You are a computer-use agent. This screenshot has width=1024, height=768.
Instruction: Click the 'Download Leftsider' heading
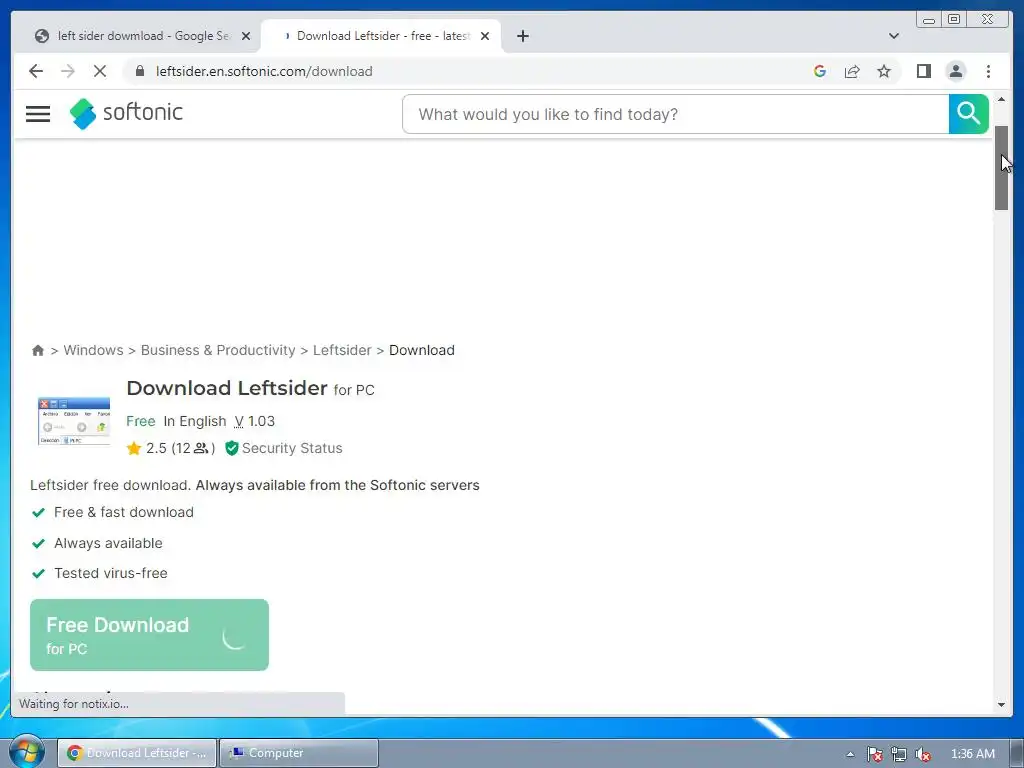pyautogui.click(x=227, y=388)
